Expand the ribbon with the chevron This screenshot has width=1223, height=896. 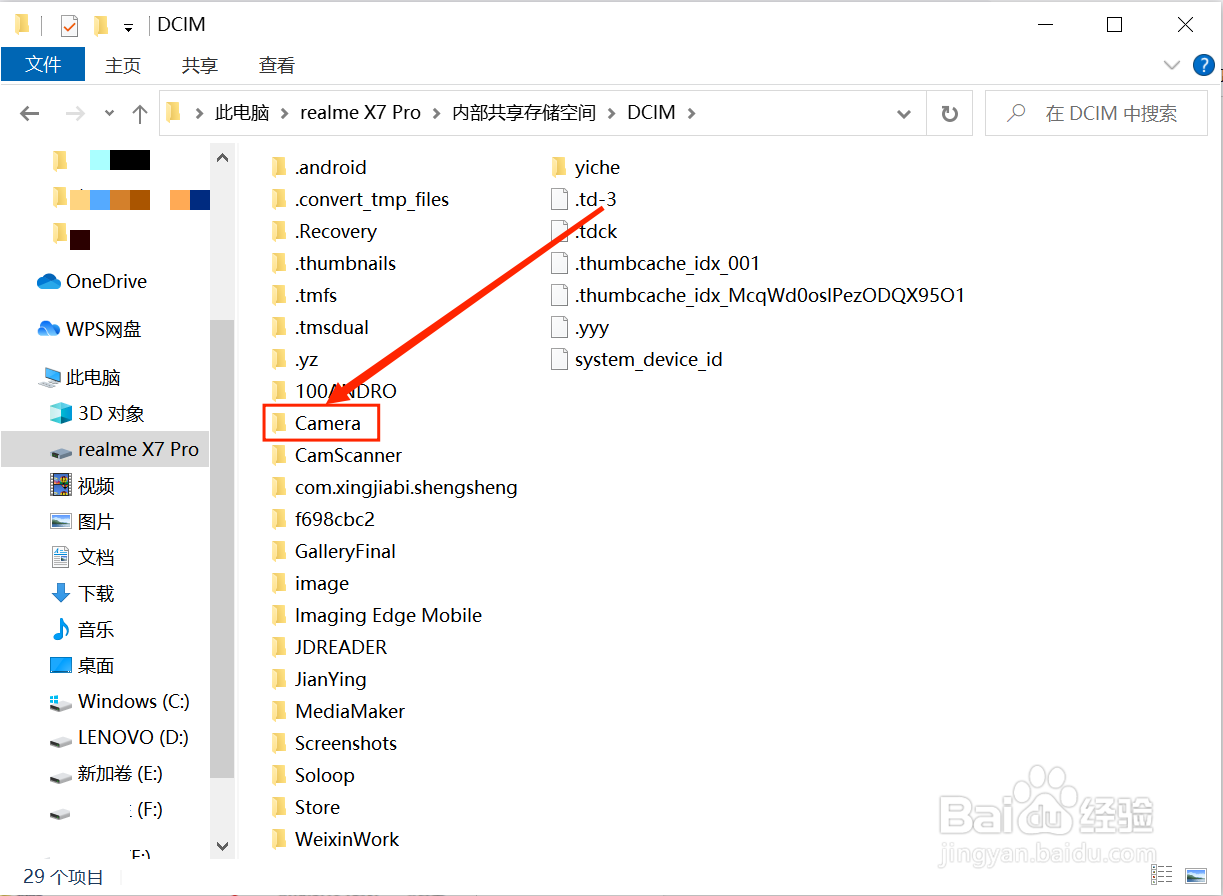(x=1172, y=66)
